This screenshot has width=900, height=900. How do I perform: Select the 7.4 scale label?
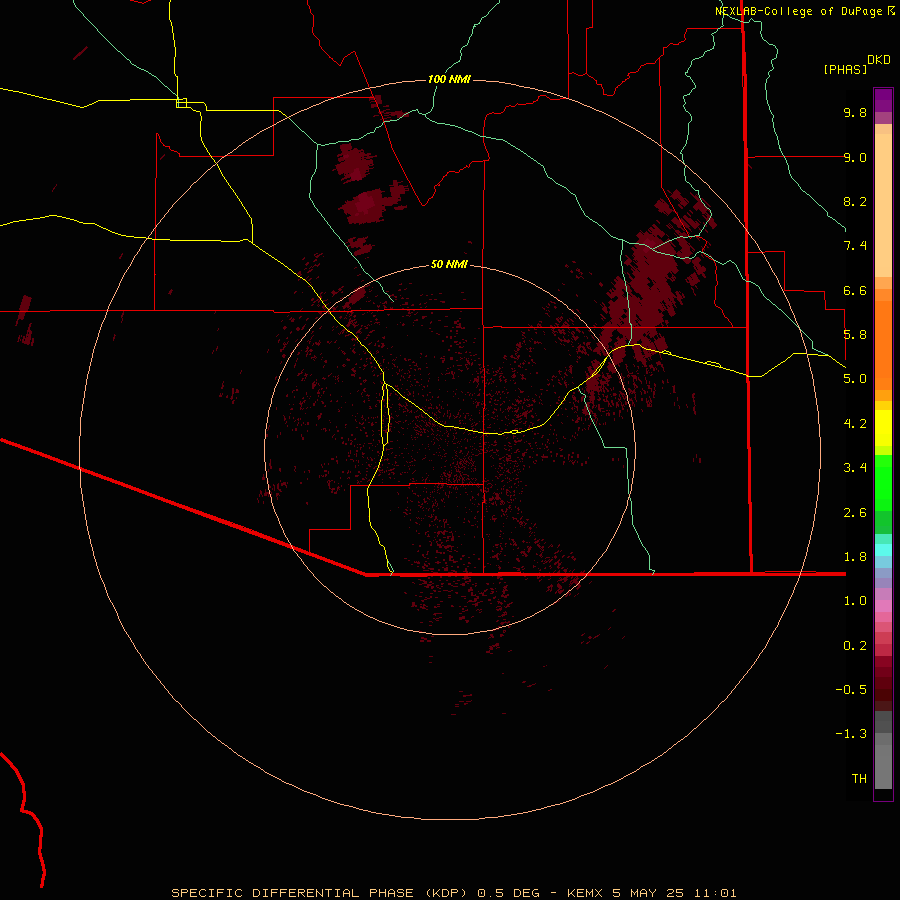pyautogui.click(x=855, y=246)
